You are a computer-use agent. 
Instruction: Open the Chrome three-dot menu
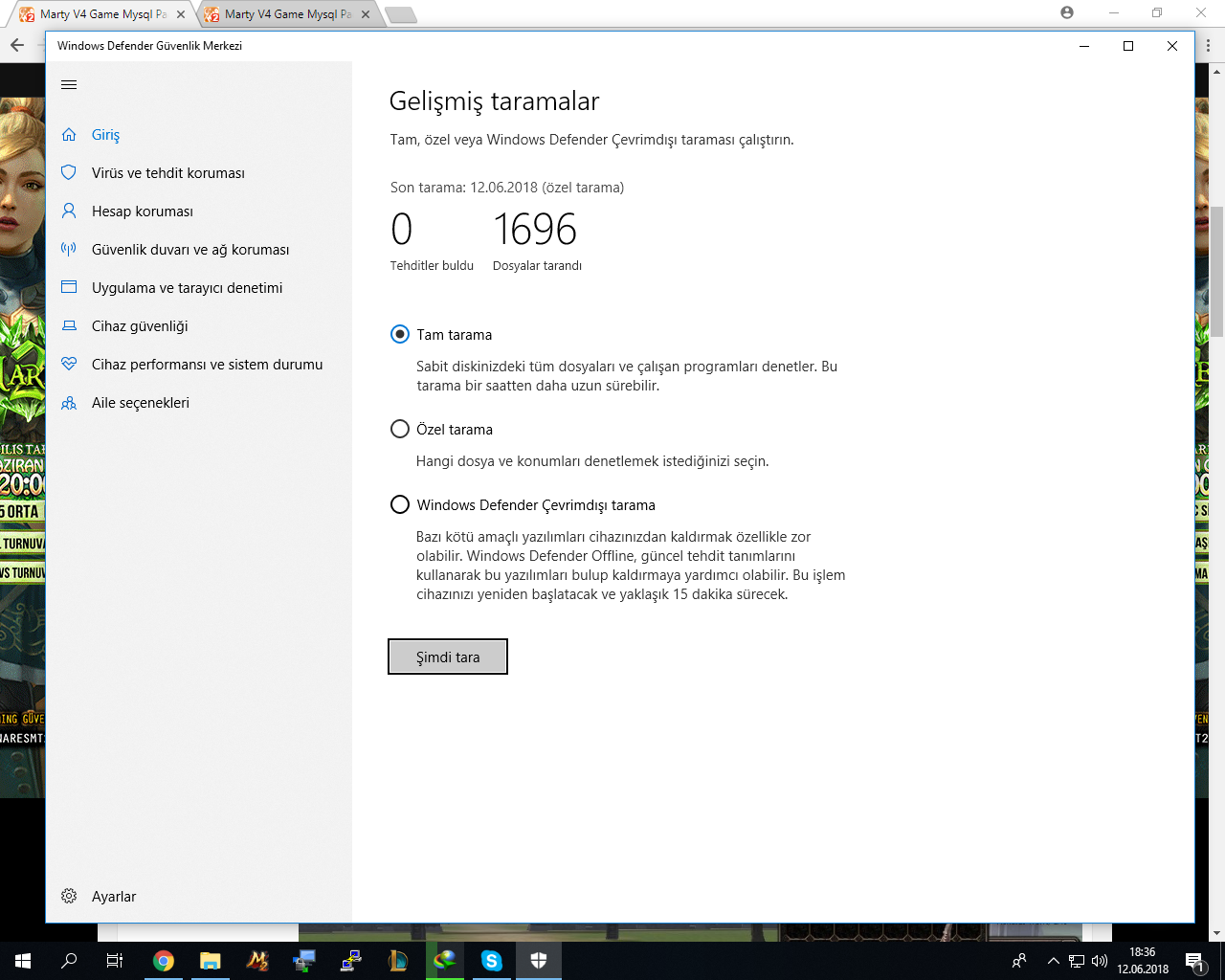1210,45
